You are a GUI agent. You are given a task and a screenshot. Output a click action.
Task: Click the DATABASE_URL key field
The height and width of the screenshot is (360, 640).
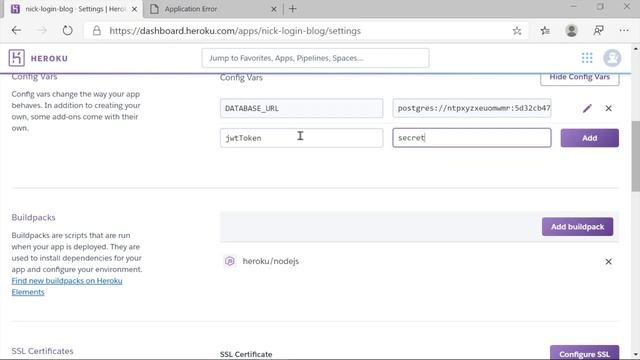click(301, 108)
